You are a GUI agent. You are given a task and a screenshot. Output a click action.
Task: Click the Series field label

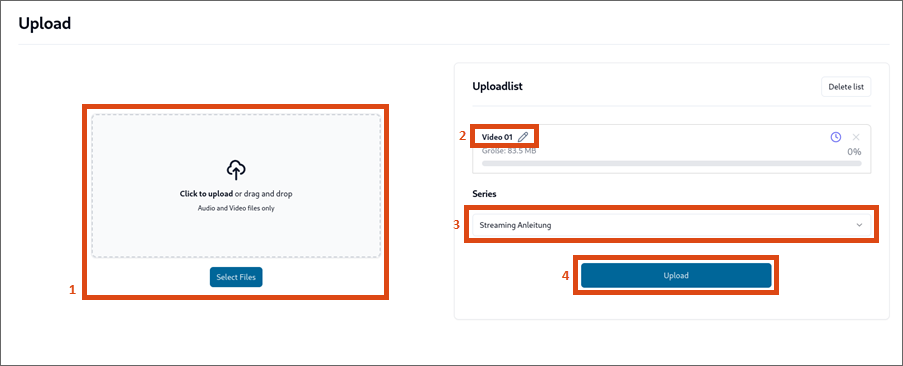(484, 194)
